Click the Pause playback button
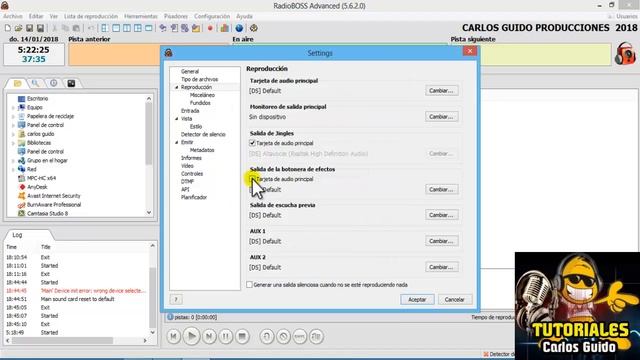This screenshot has width=640, height=360. (225, 336)
